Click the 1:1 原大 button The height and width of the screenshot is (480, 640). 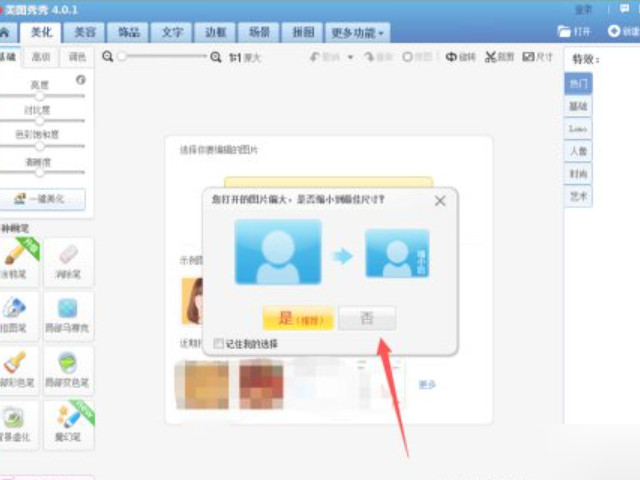[245, 58]
